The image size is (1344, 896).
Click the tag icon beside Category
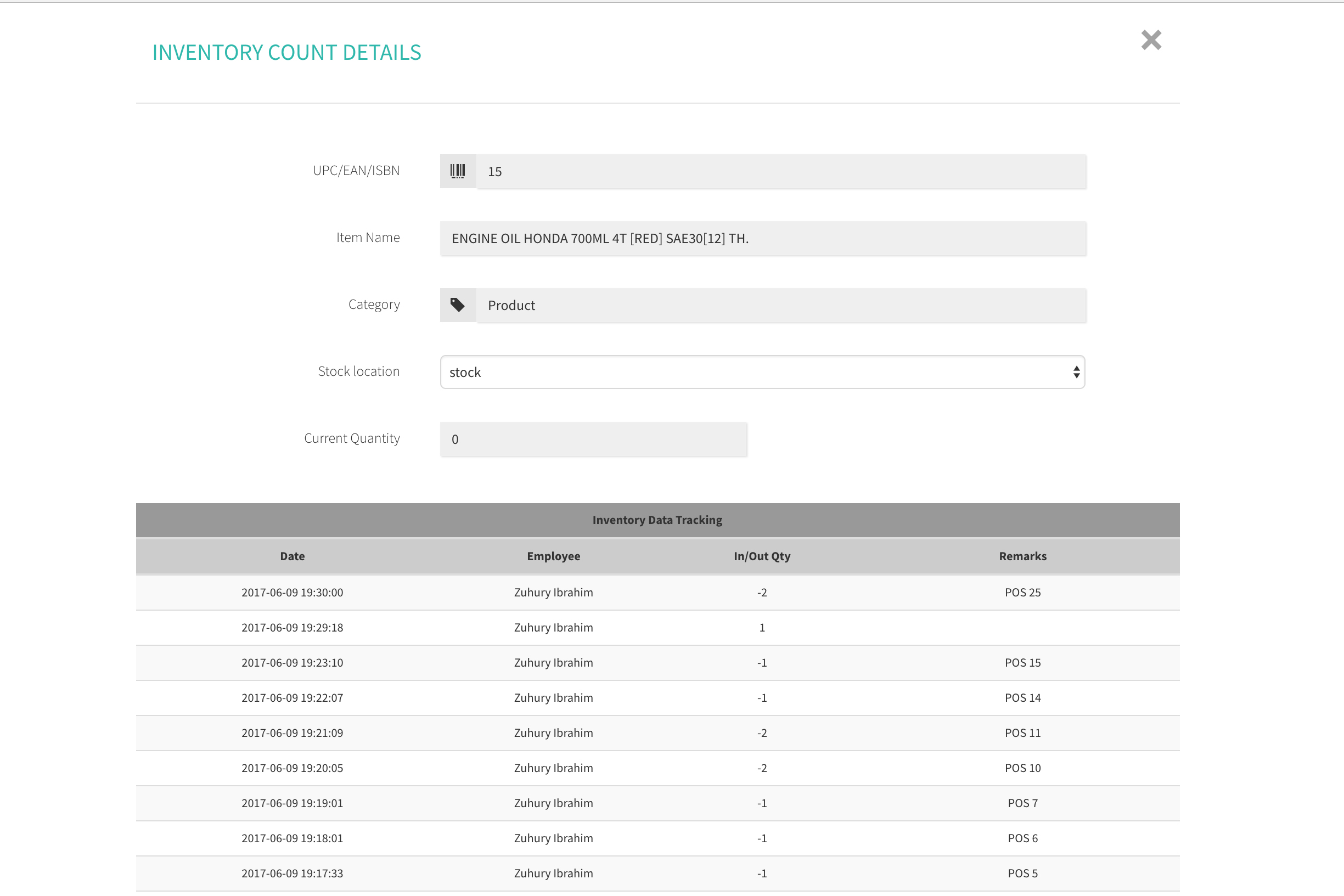click(458, 305)
